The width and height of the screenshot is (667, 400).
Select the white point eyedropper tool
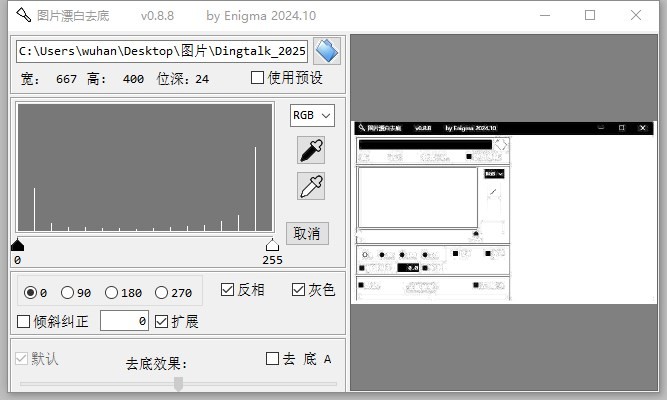click(312, 186)
